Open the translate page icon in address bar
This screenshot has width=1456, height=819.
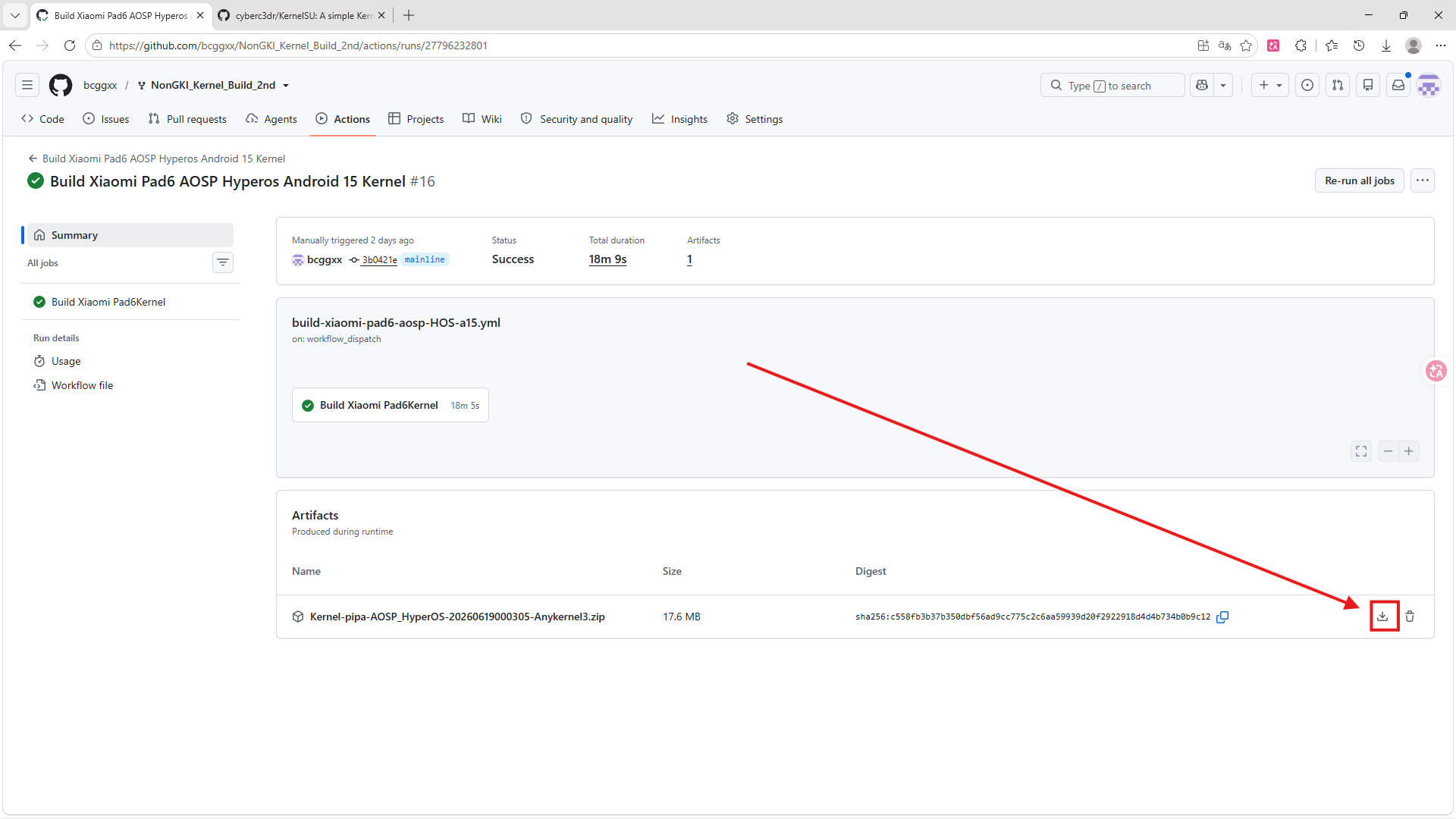(x=1225, y=45)
